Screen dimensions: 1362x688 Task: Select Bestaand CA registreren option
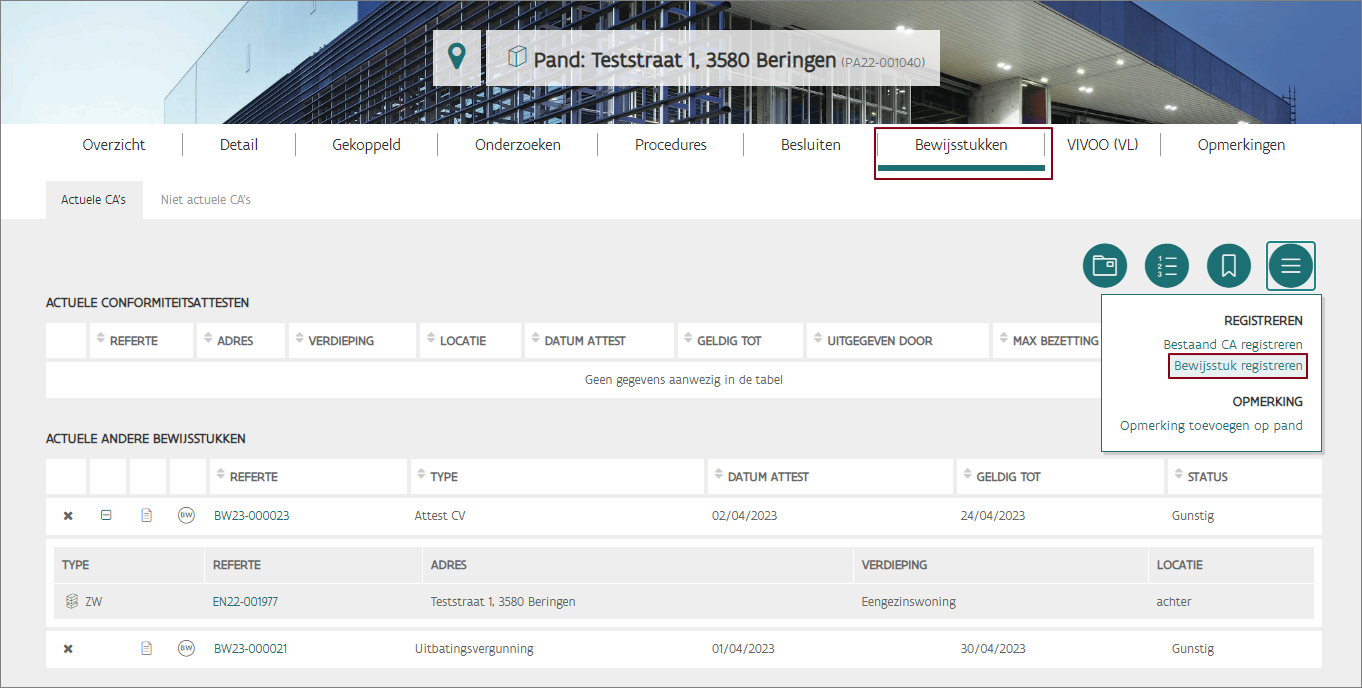pyautogui.click(x=1232, y=345)
